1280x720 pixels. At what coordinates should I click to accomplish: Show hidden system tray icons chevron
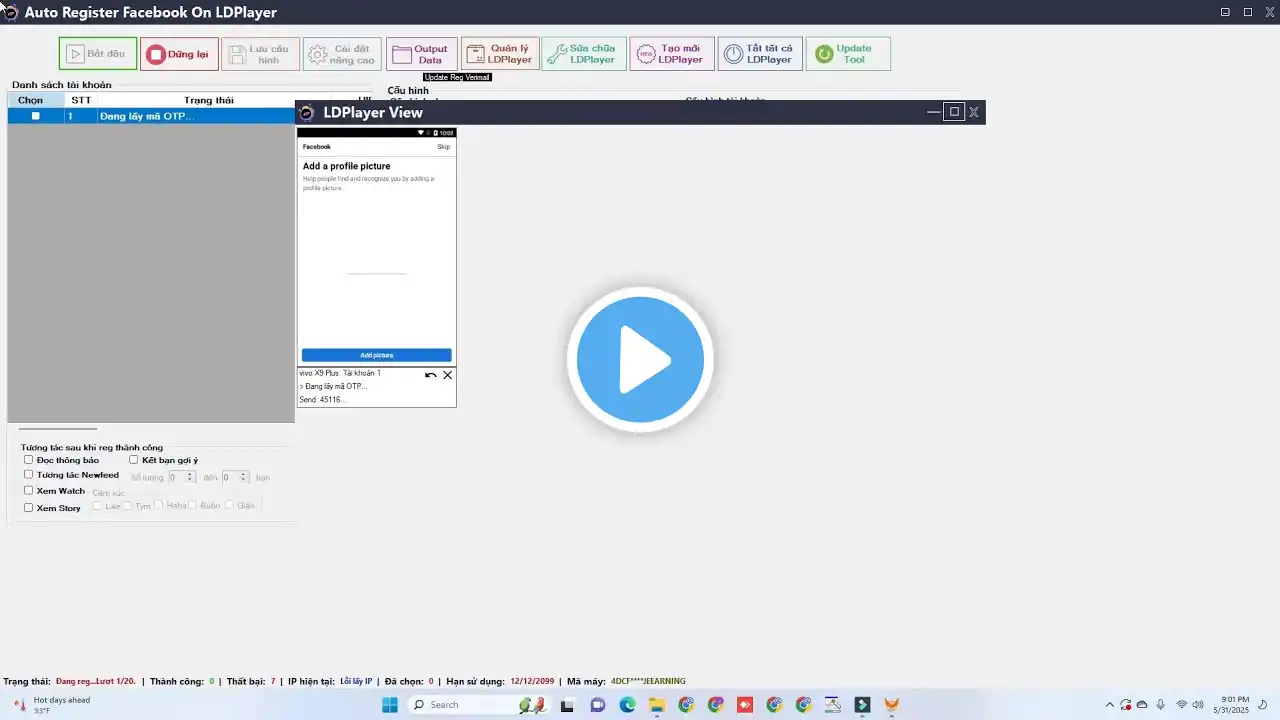click(1109, 705)
